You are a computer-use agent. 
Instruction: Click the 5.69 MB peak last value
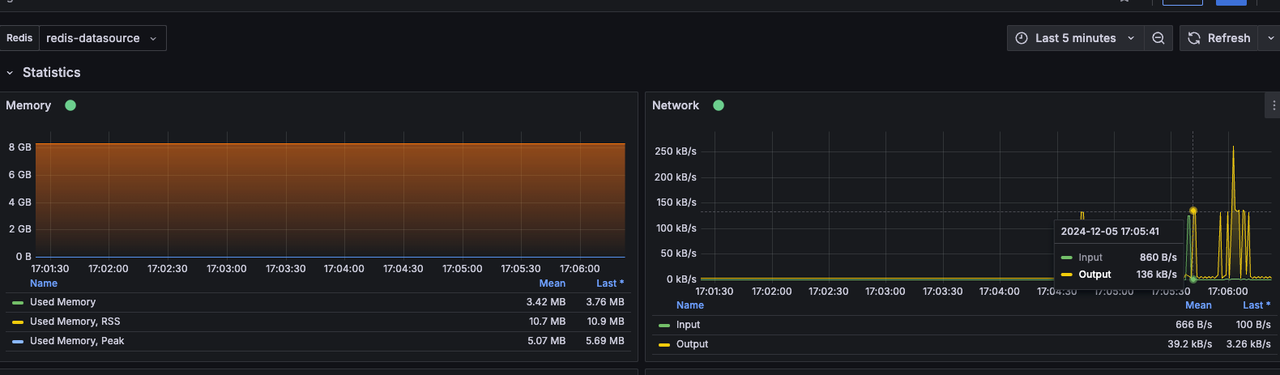tap(604, 341)
